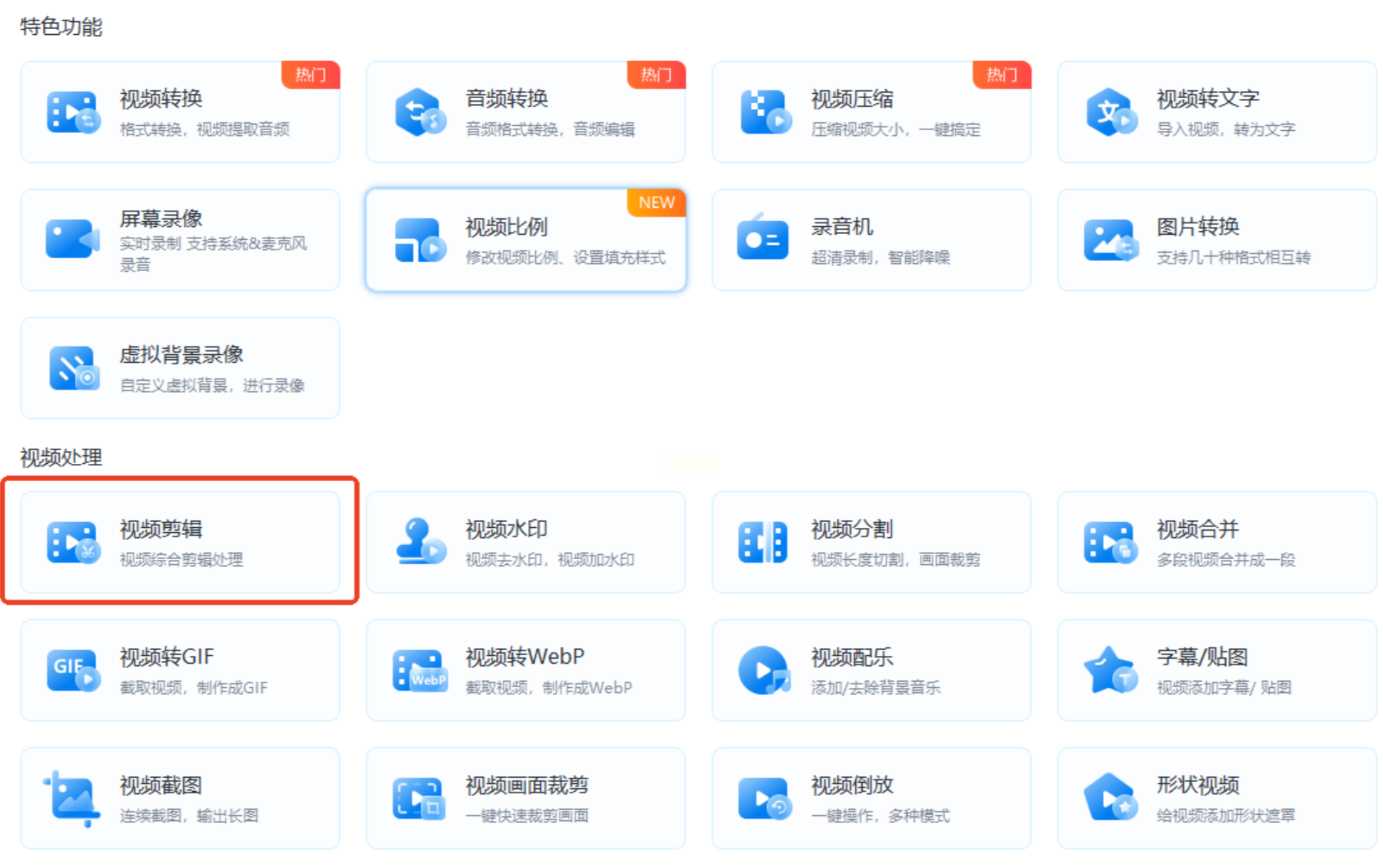Viewport: 1383px width, 868px height.
Task: Select the 视频转GIF icon
Action: point(73,670)
